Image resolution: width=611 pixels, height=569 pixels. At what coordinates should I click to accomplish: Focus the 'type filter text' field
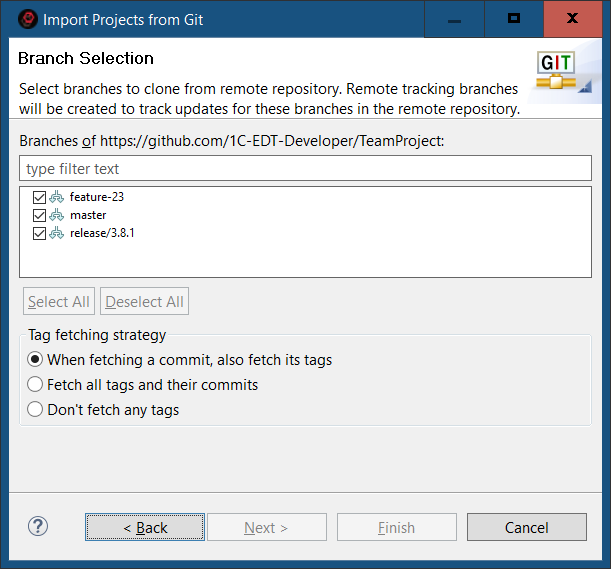(305, 169)
